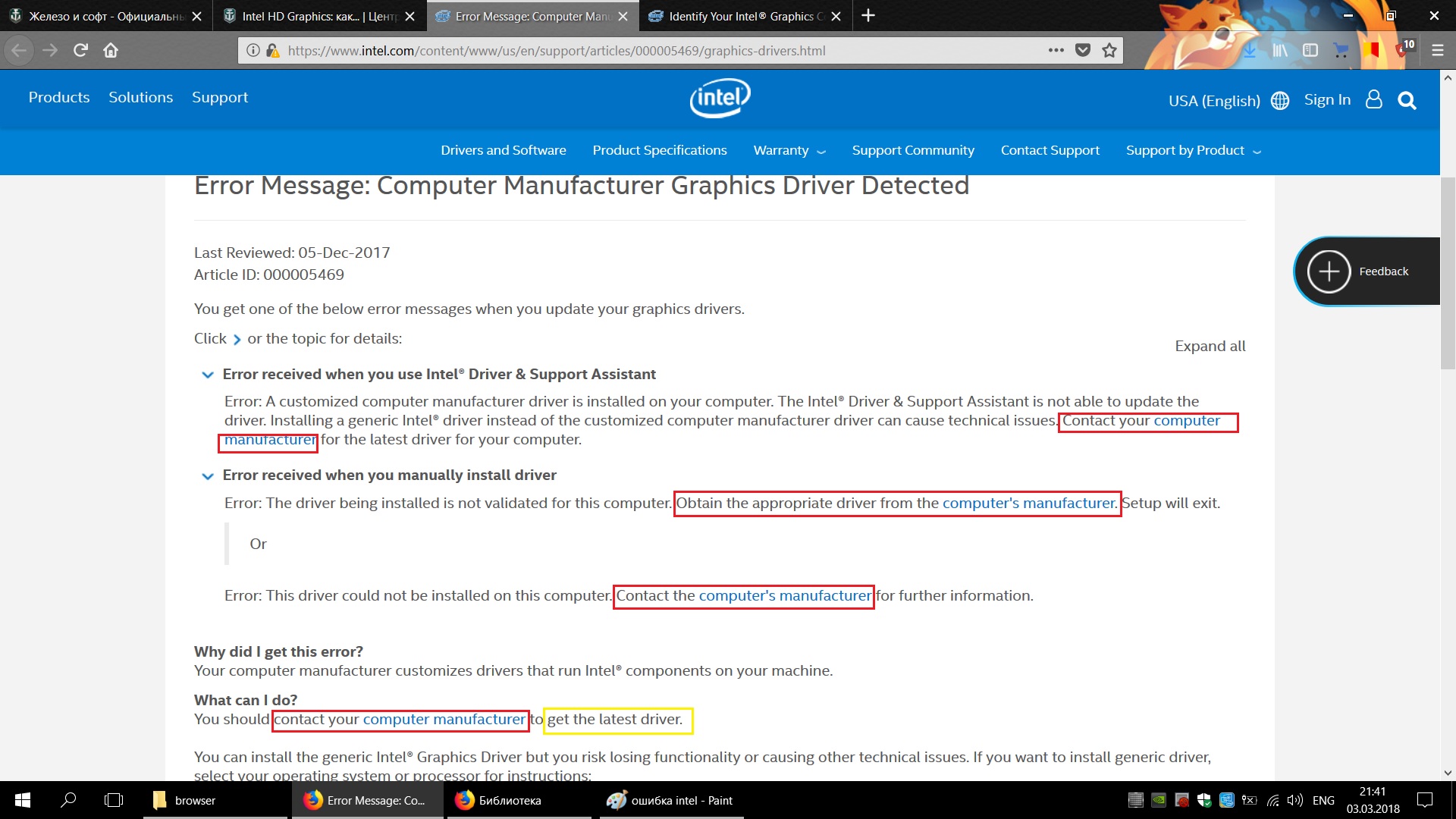Open Support Community
This screenshot has height=819, width=1456.
point(913,150)
